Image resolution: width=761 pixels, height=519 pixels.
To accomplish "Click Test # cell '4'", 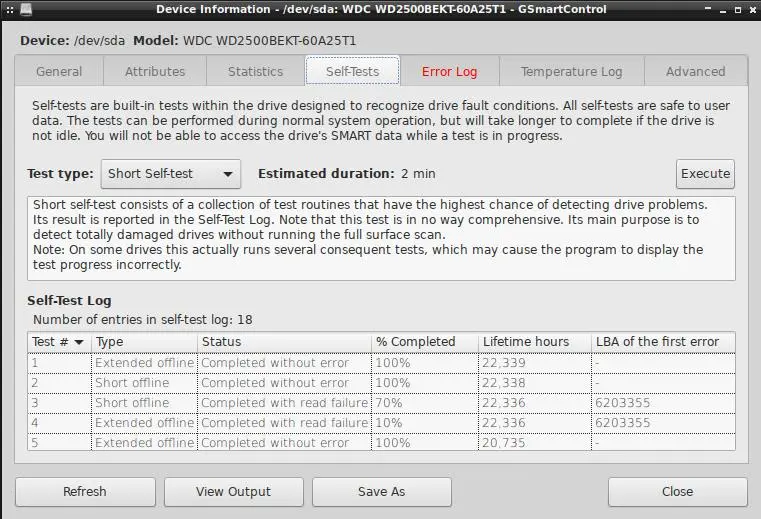I will point(59,423).
